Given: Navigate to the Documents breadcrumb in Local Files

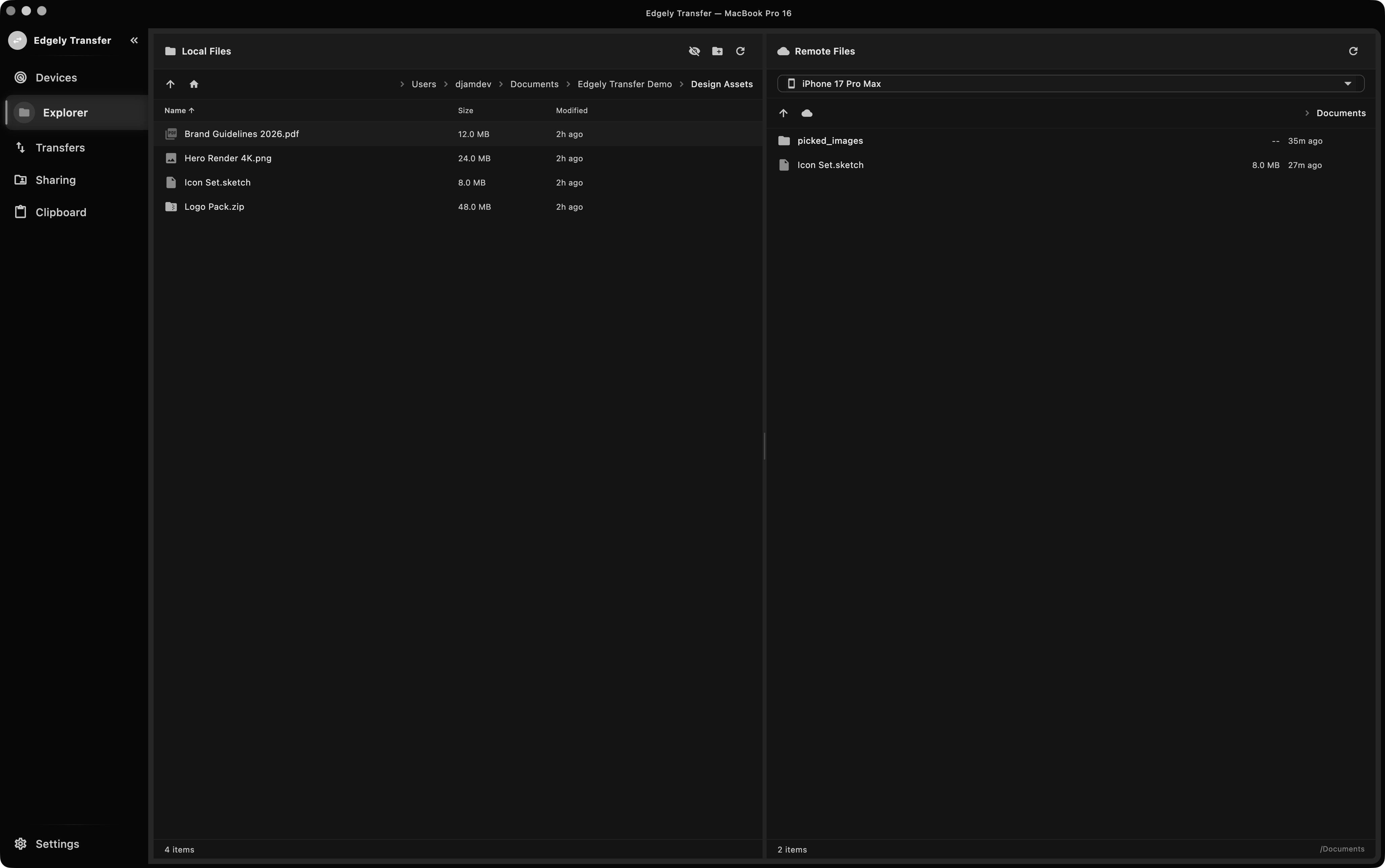Looking at the screenshot, I should 534,84.
